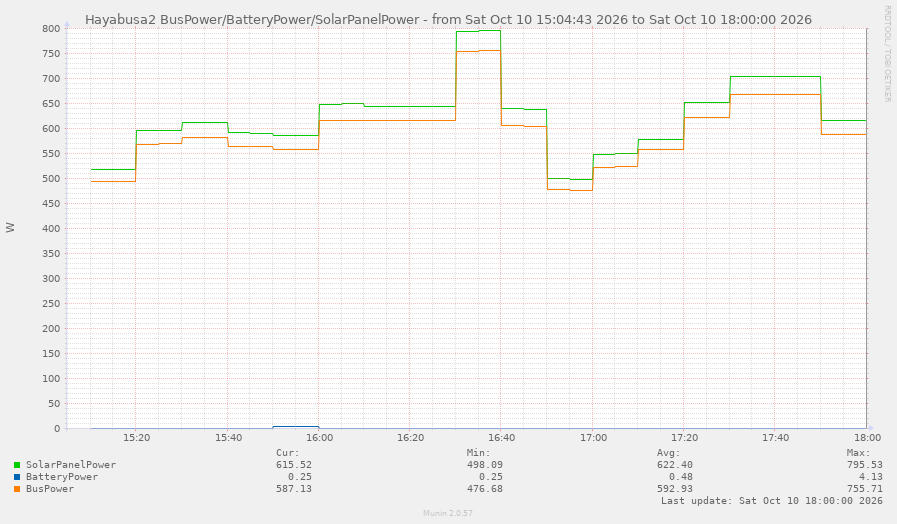The height and width of the screenshot is (524, 897).
Task: Click the 16:40 time axis label
Action: 502,438
